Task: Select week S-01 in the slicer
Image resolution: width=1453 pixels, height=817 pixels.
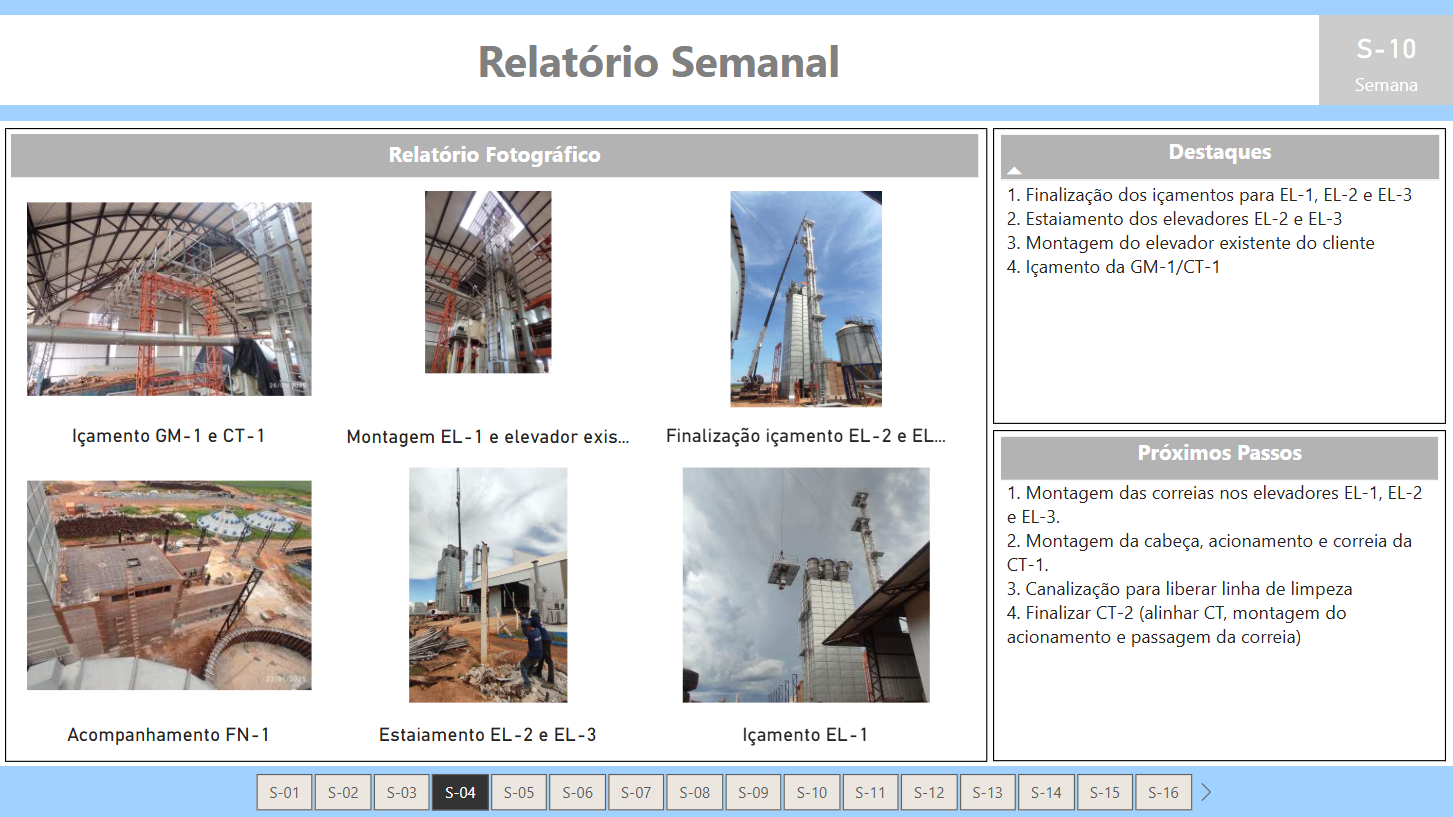Action: [285, 792]
